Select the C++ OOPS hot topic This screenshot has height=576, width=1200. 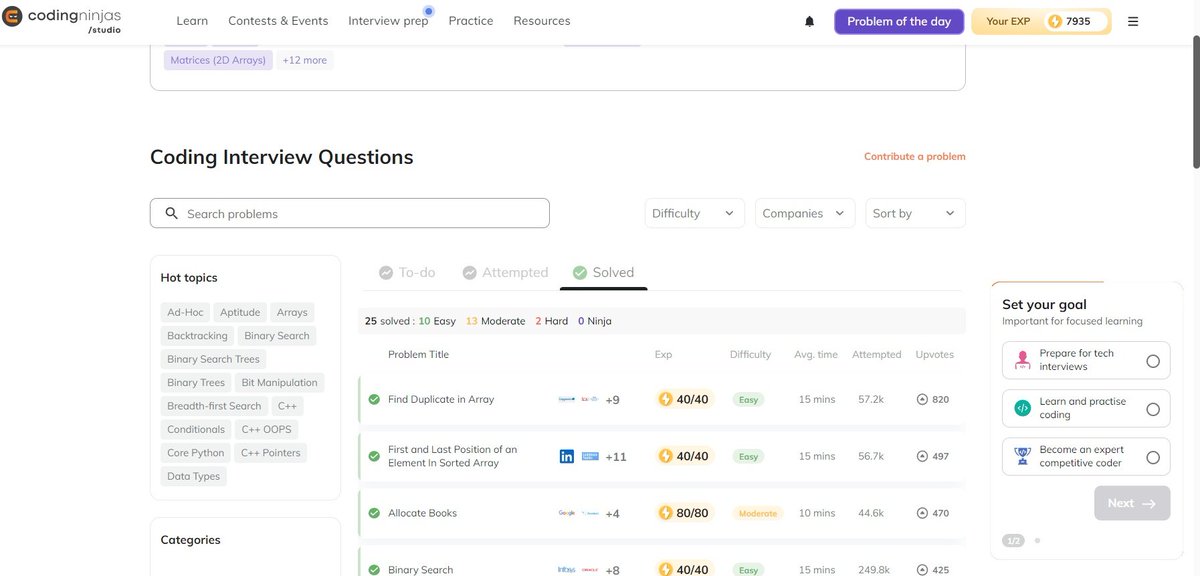pyautogui.click(x=265, y=429)
